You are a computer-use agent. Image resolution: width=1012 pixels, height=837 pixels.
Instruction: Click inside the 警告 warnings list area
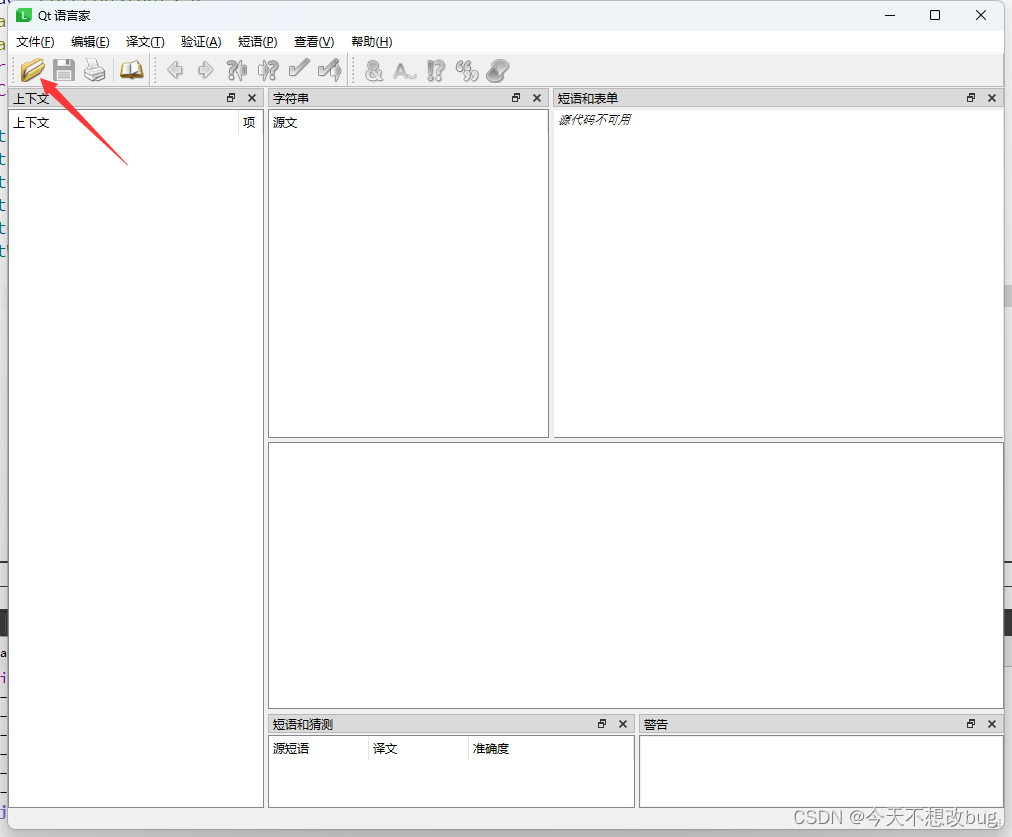pos(821,771)
